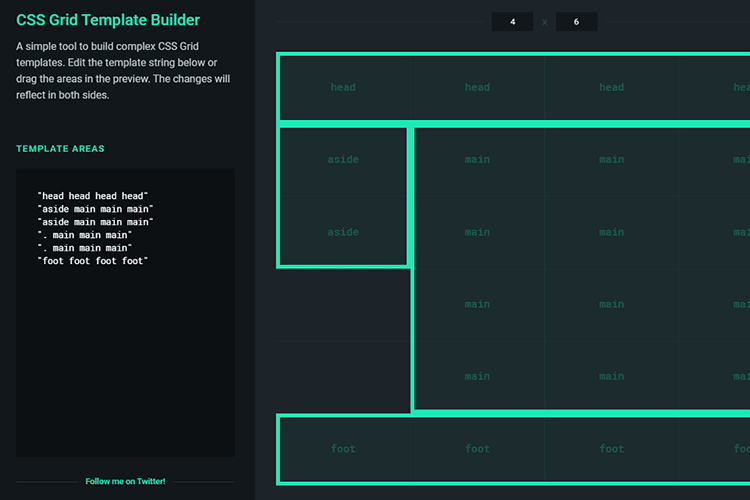Select the second foot cell in preview
The height and width of the screenshot is (500, 750).
(x=477, y=449)
